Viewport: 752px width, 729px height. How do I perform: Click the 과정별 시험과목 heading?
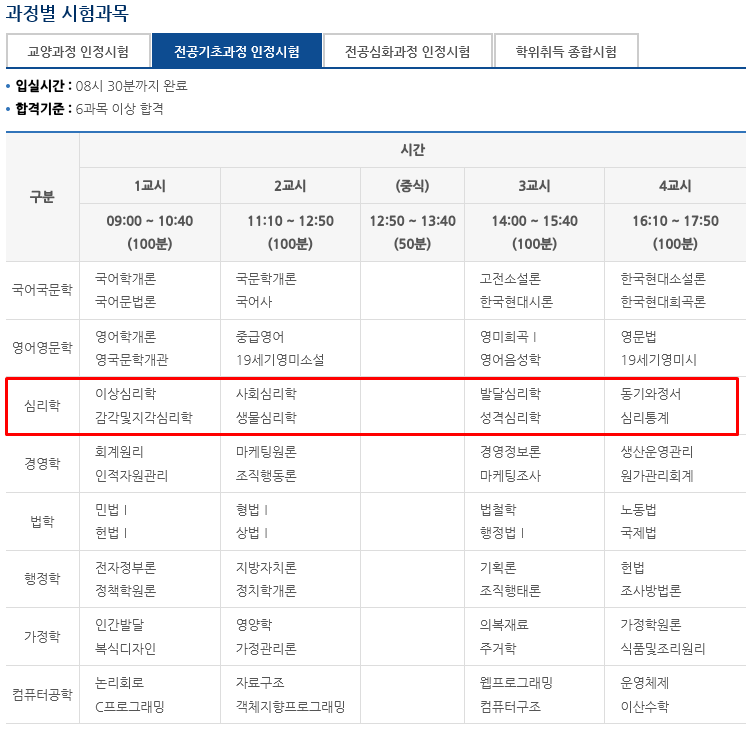coord(67,12)
